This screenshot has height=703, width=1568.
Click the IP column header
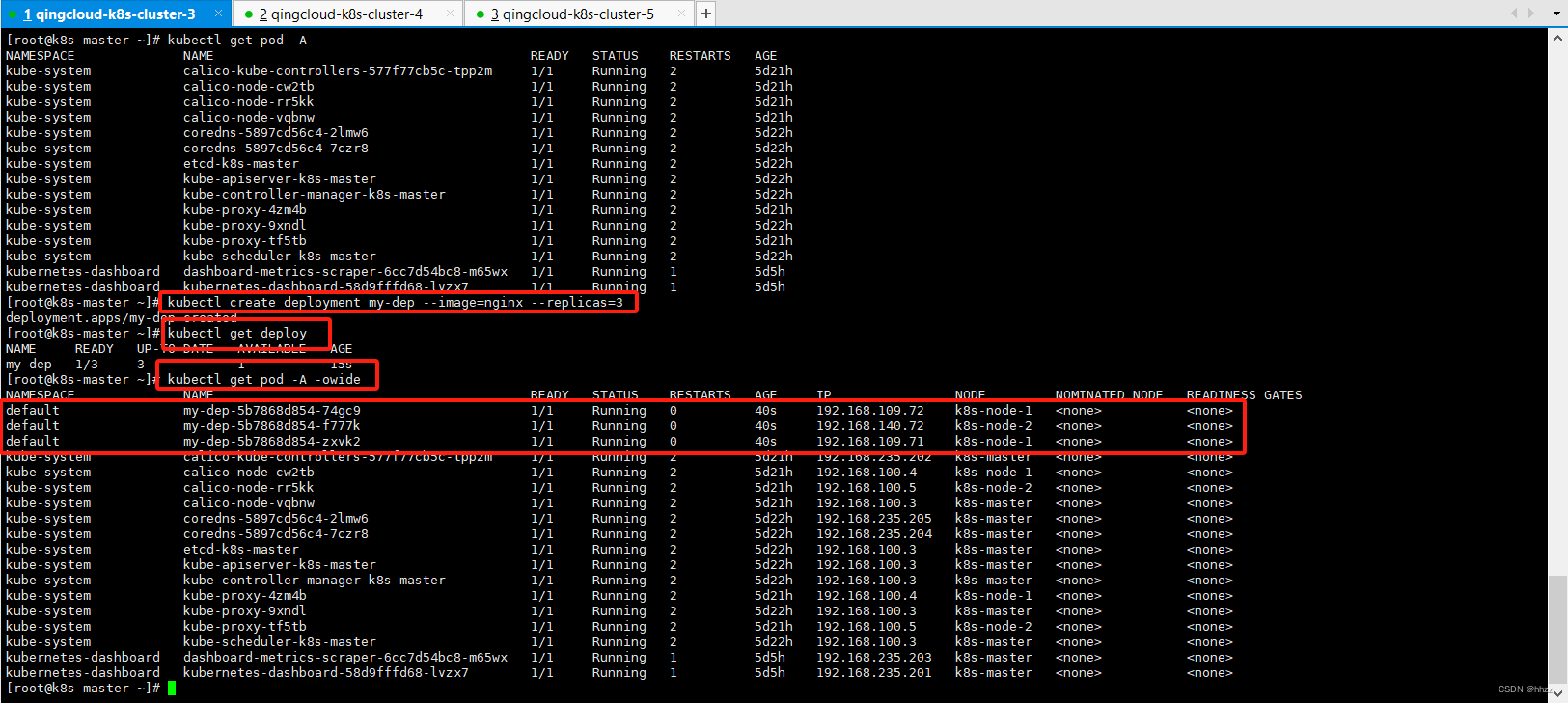point(824,394)
